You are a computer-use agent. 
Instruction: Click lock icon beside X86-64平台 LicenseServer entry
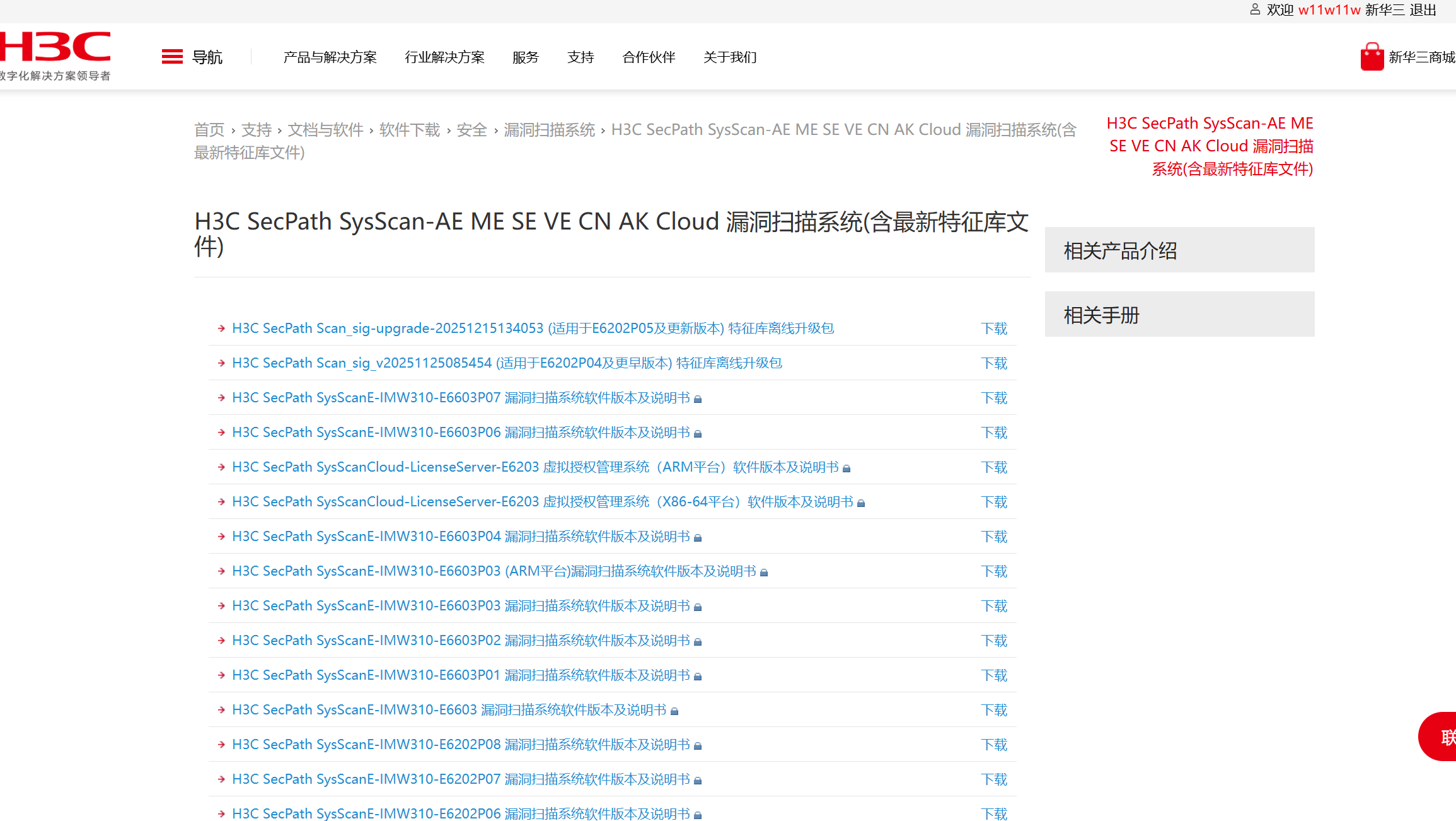(x=861, y=503)
